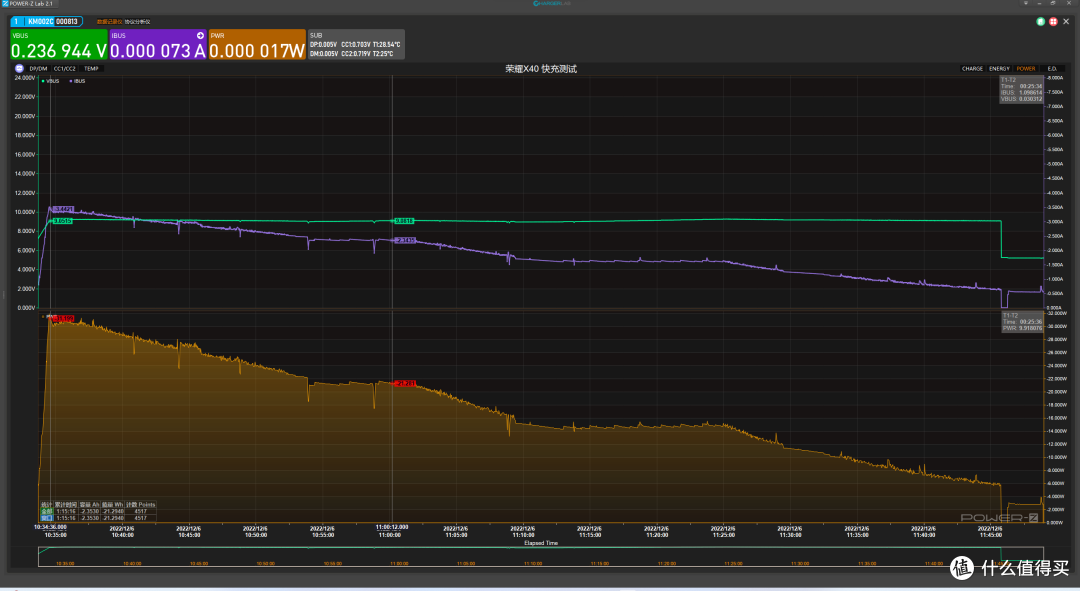Click the green VBUS voltage readout
The width and height of the screenshot is (1080, 591).
pos(59,44)
